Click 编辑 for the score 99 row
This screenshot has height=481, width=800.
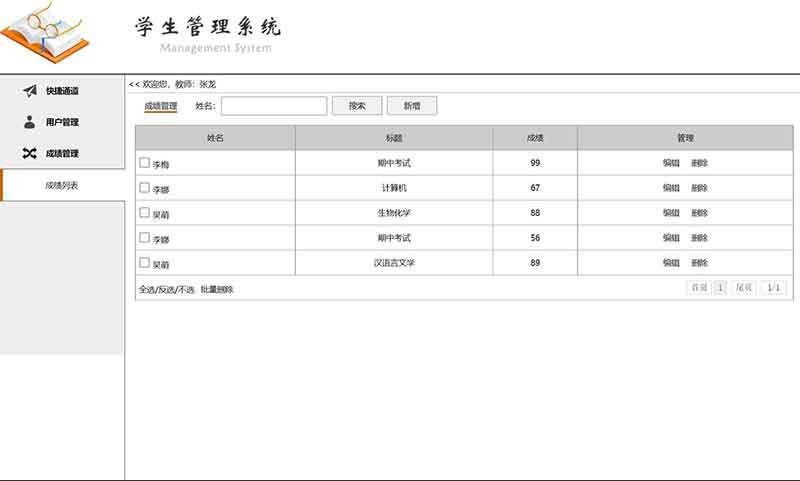coord(671,163)
